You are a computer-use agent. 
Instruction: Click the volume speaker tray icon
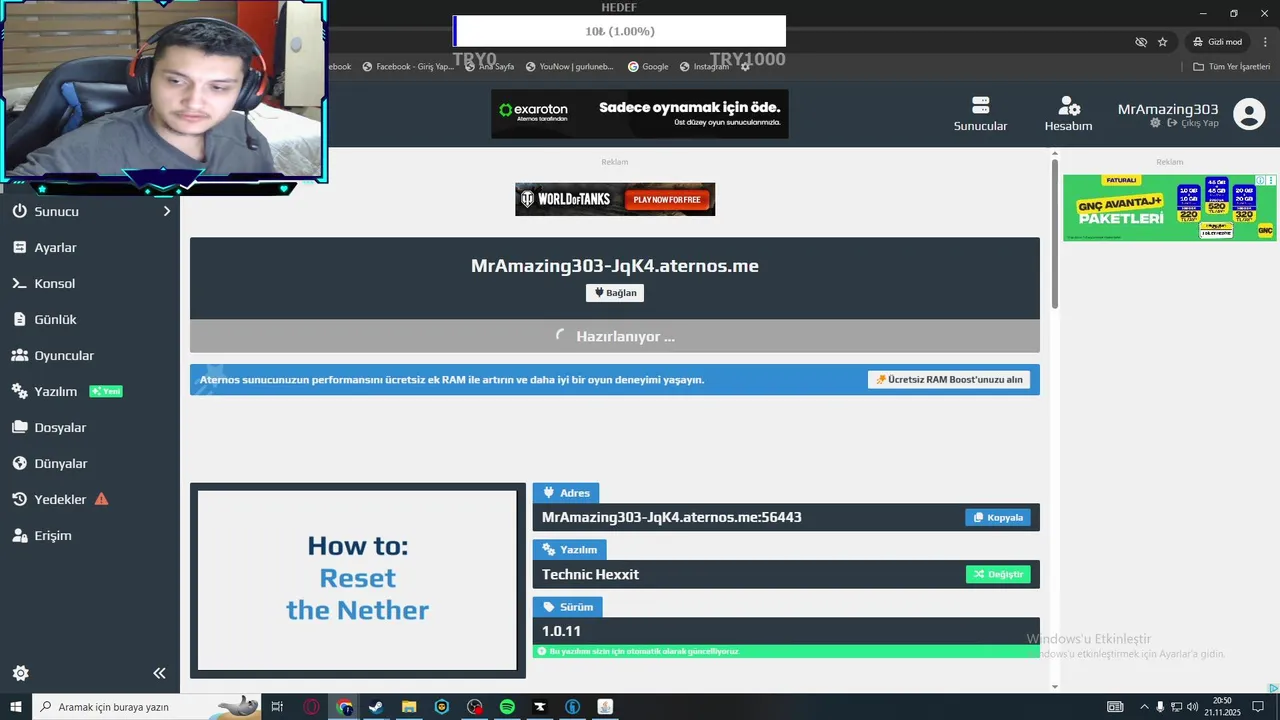(x=1192, y=707)
